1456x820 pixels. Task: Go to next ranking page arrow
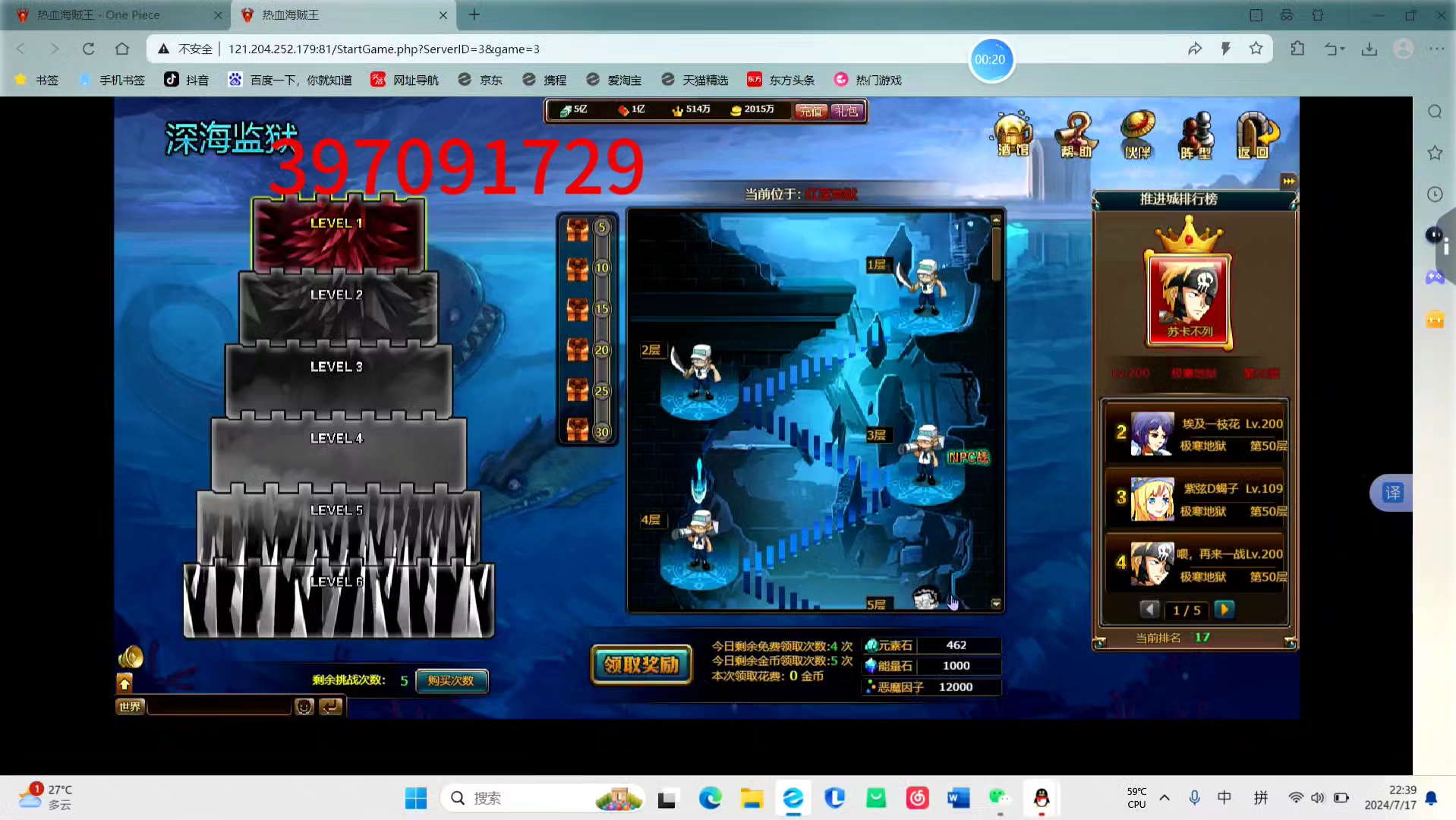pos(1224,610)
